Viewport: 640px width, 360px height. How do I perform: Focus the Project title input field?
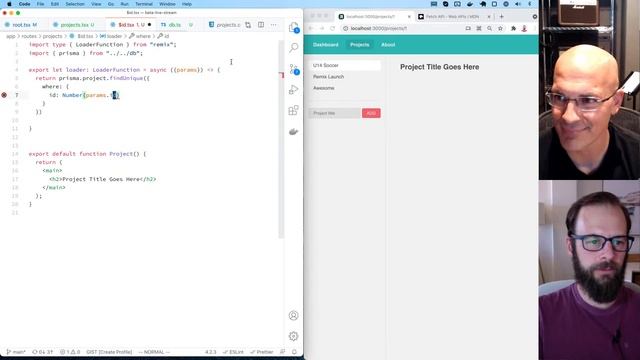coord(335,113)
